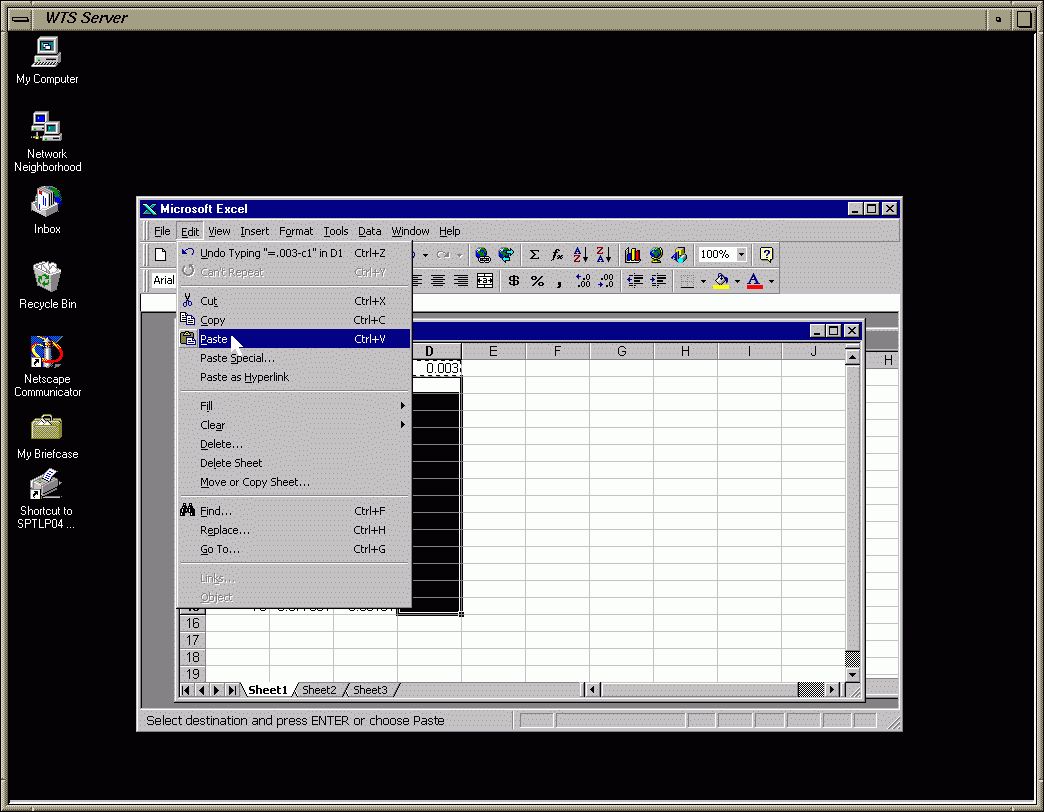This screenshot has width=1044, height=812.
Task: Open the 100% zoom dropdown
Action: click(x=742, y=255)
